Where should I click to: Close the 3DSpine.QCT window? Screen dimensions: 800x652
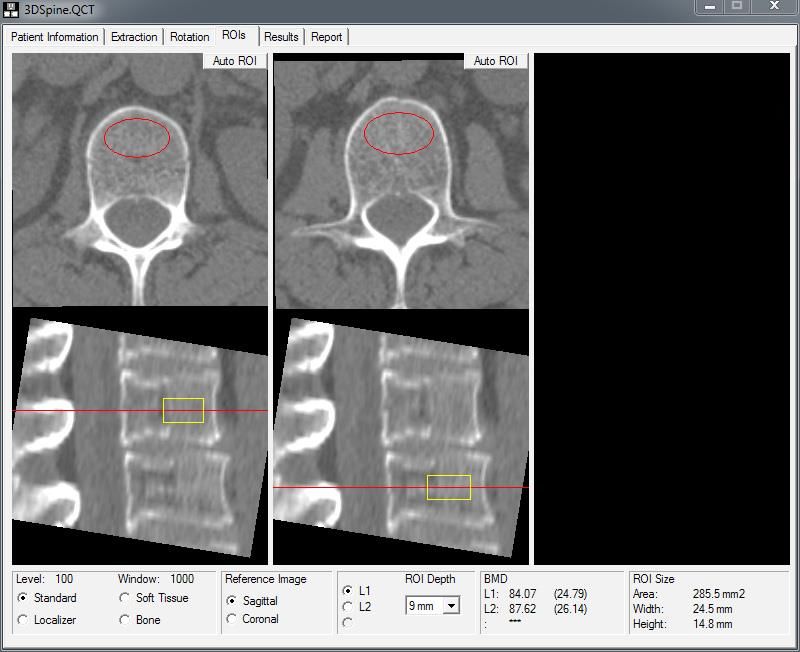[774, 7]
